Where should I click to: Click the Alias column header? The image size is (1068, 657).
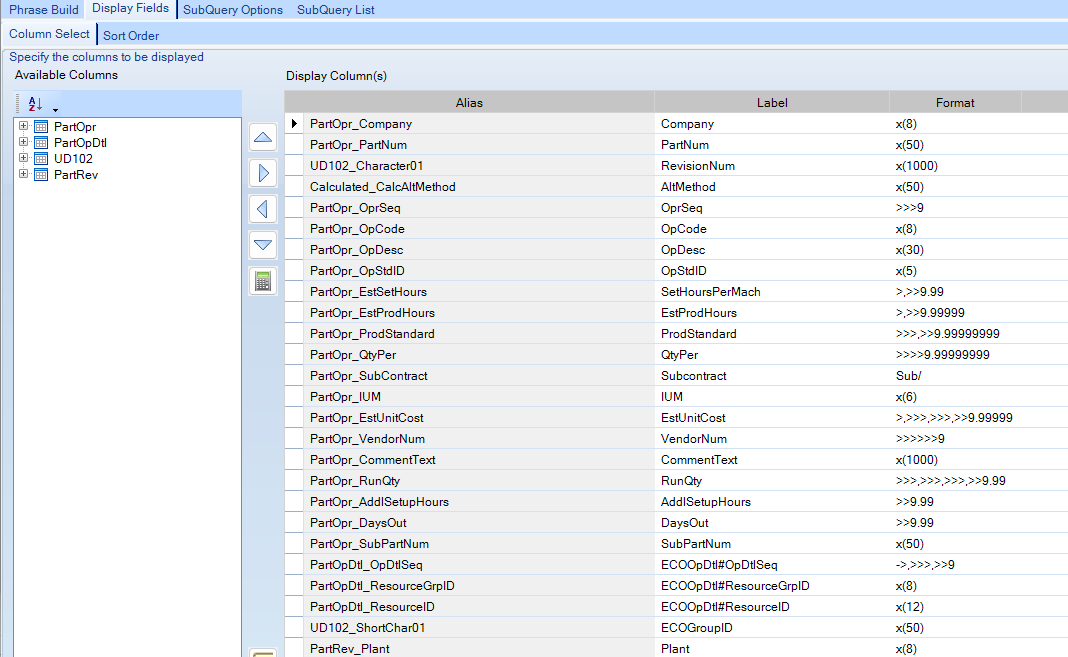[469, 102]
